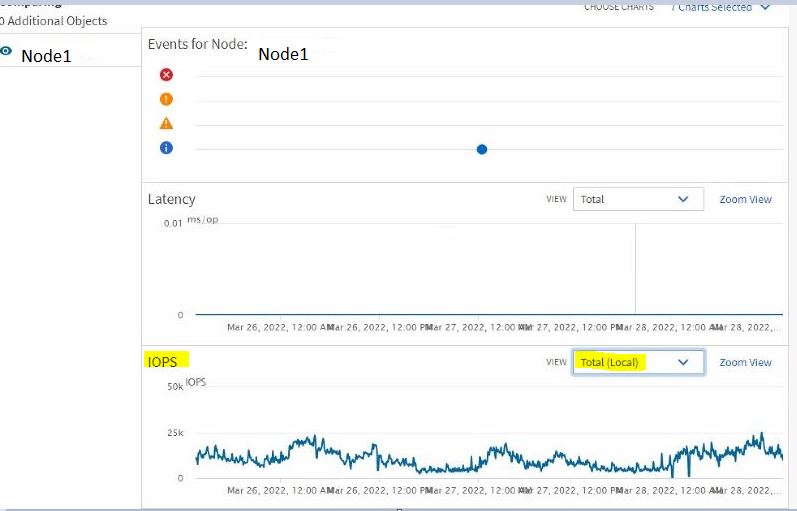Click the highlighted IOPS chart title

tap(162, 361)
